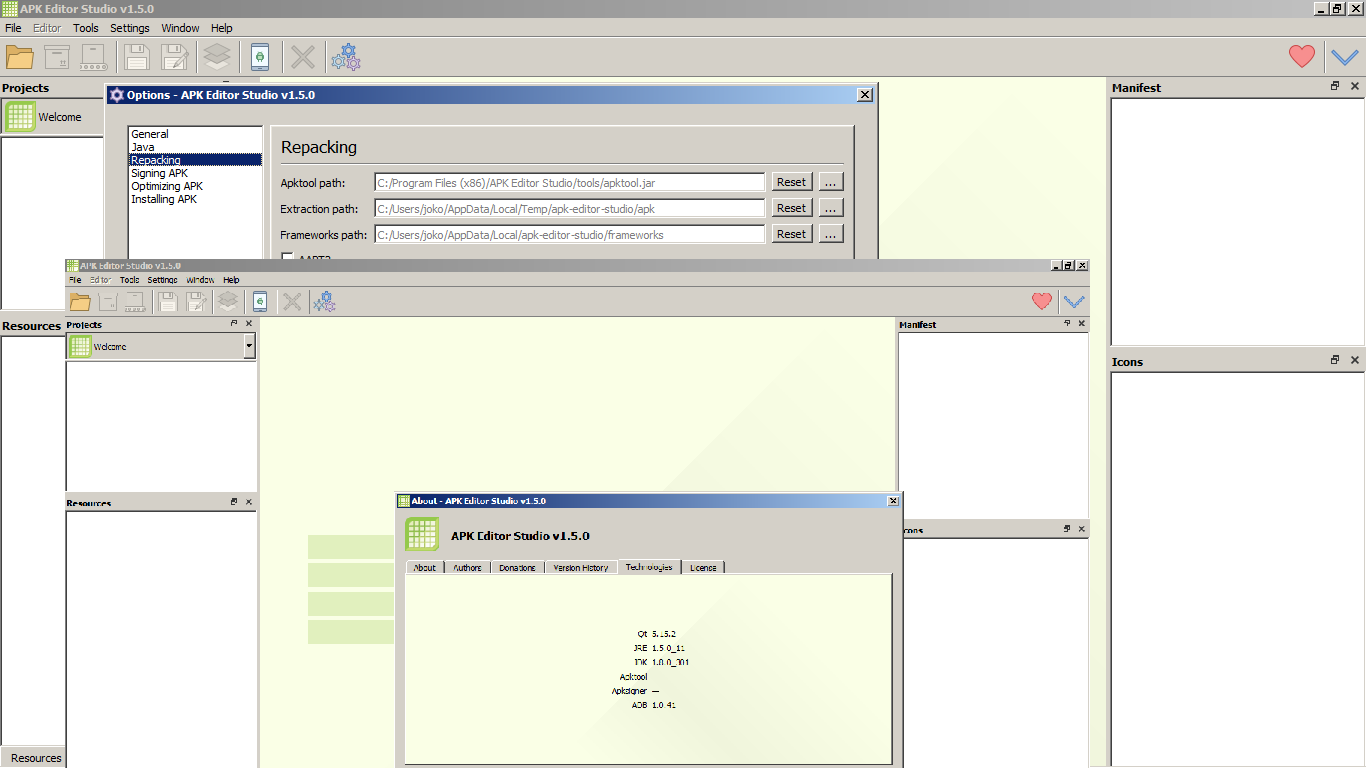Screen dimensions: 1366x768
Task: Click the archive box icon in main toolbar
Action: (x=57, y=57)
